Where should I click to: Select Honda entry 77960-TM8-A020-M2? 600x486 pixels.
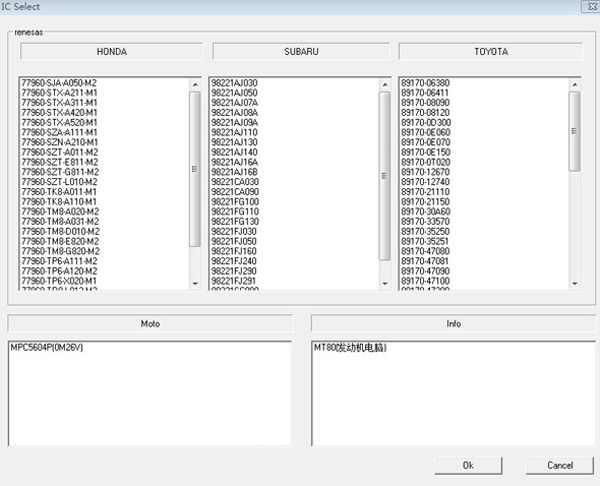click(60, 212)
